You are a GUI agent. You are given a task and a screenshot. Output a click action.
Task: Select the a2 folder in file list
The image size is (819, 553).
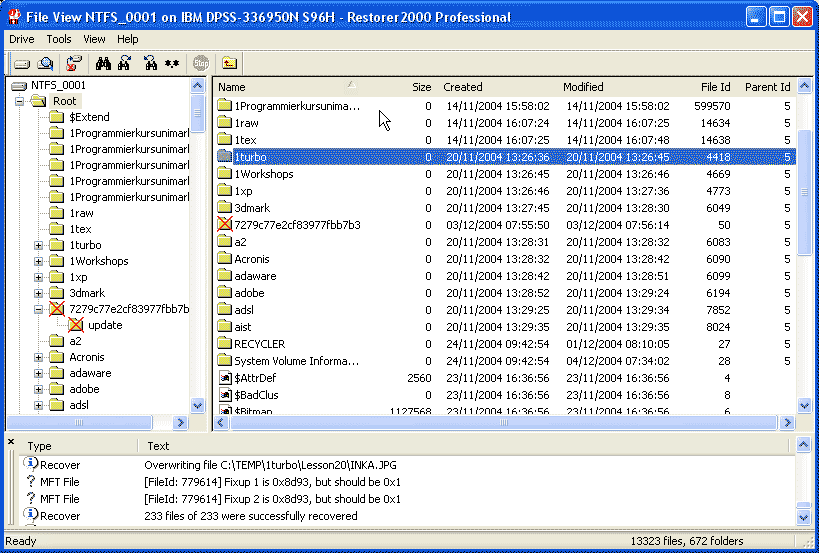coord(506,242)
